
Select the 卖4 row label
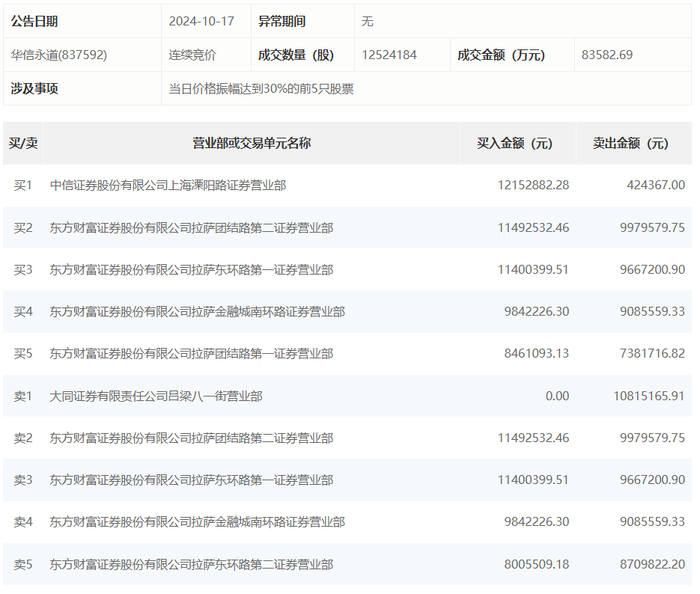click(x=23, y=522)
